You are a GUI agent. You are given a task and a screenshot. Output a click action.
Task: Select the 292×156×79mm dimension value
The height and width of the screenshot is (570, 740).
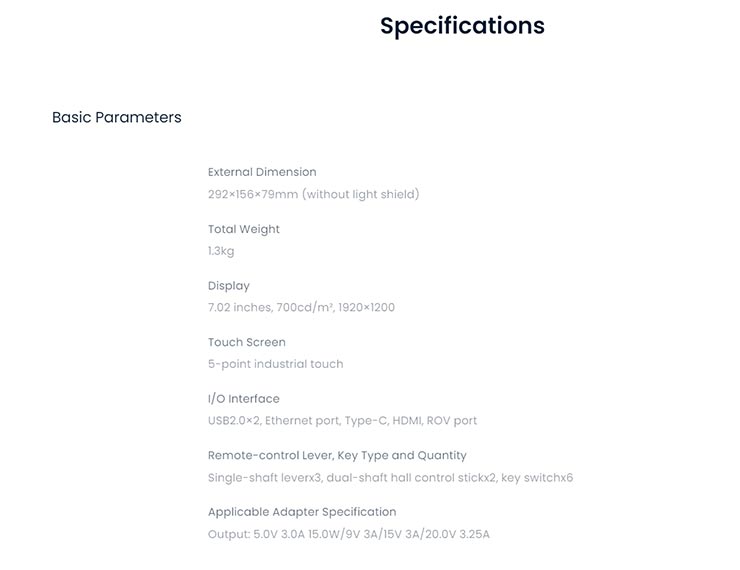point(252,194)
